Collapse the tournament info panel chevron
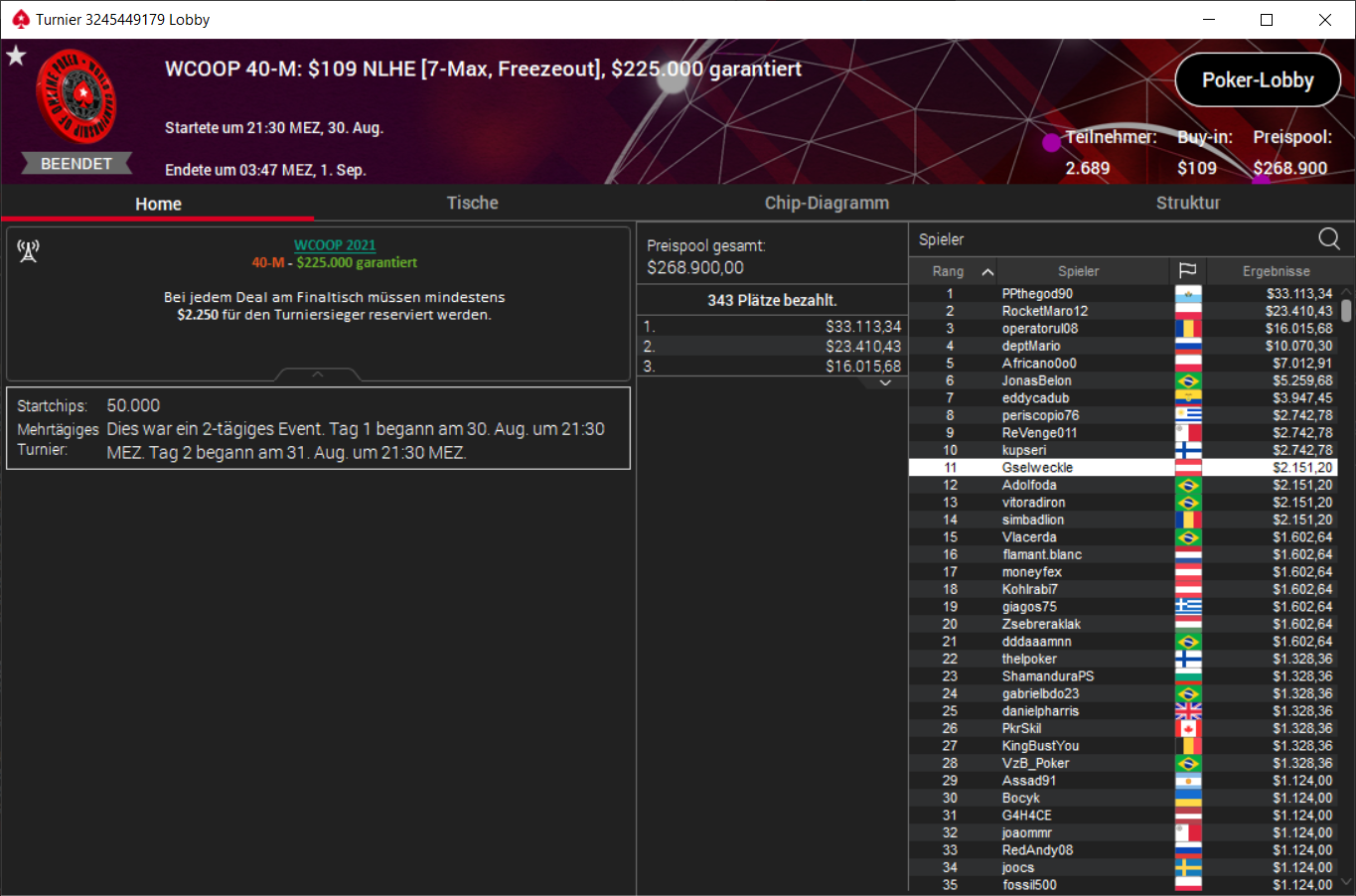The height and width of the screenshot is (896, 1356). coord(318,374)
